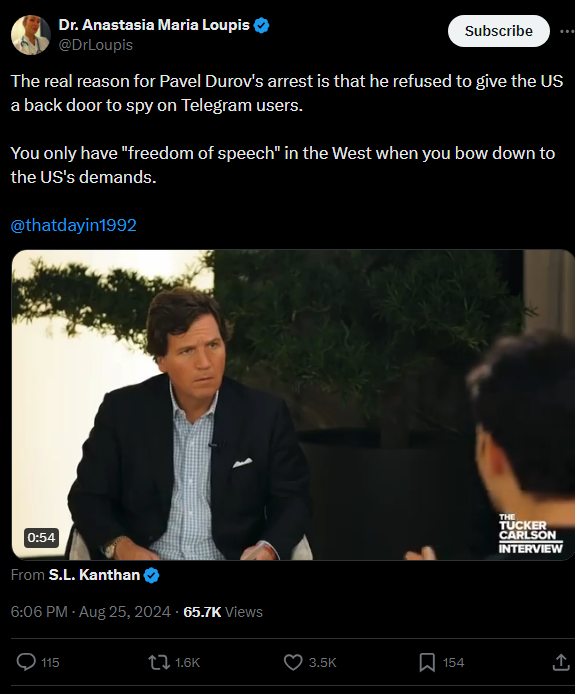Open the three-dot more options menu
Viewport: 575px width, 694px height.
point(567,31)
